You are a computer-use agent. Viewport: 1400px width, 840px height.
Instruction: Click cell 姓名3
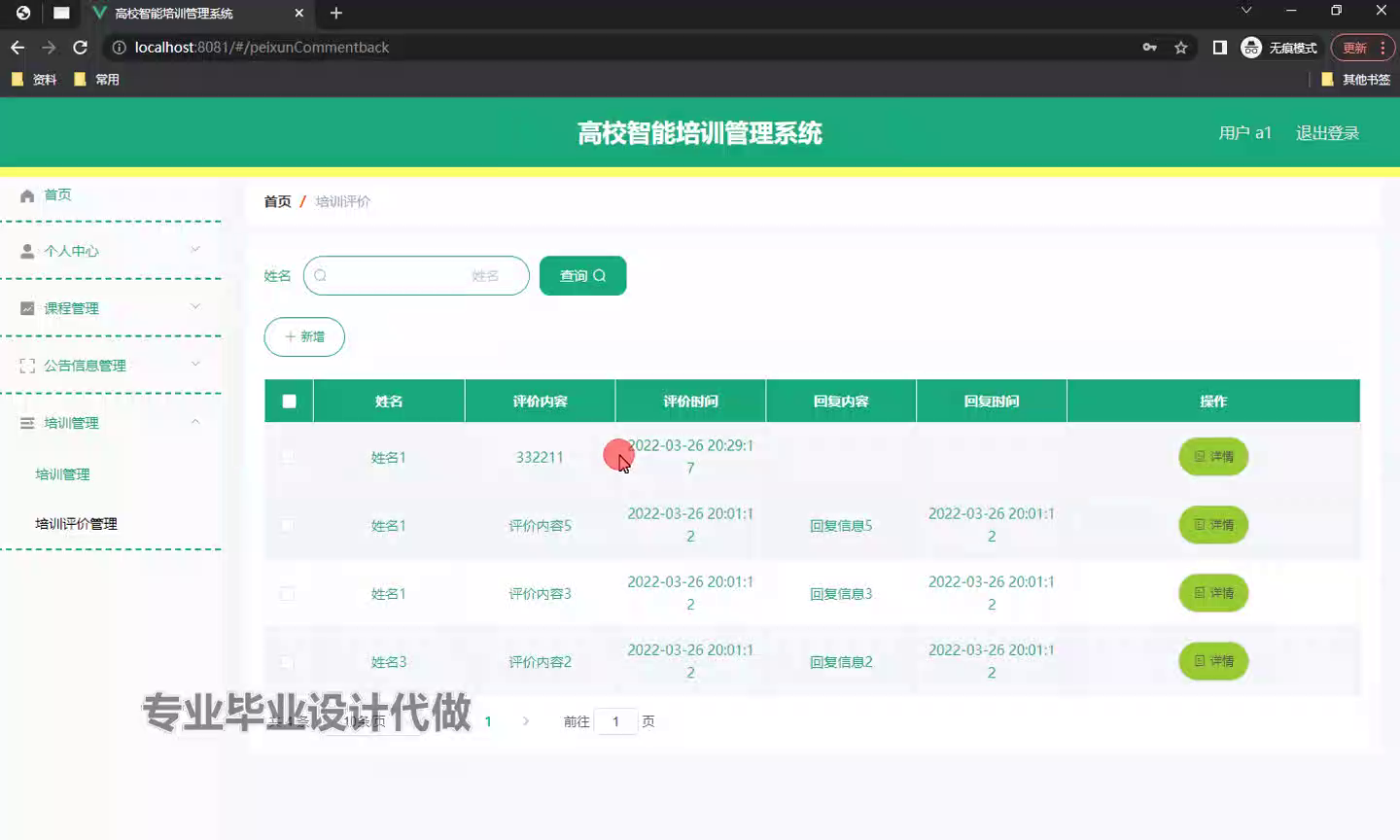[389, 662]
